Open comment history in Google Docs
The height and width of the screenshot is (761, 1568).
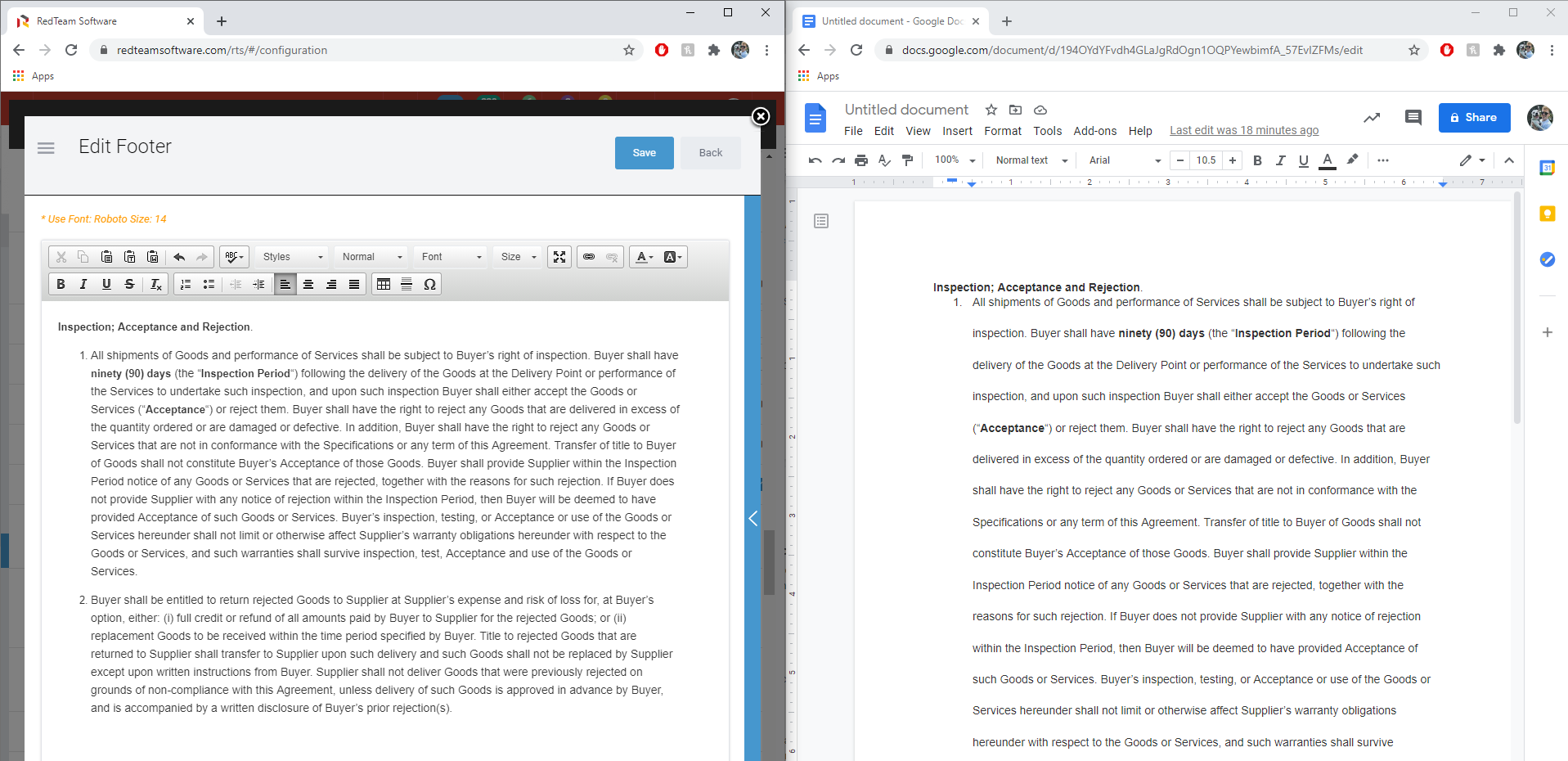tap(1413, 118)
